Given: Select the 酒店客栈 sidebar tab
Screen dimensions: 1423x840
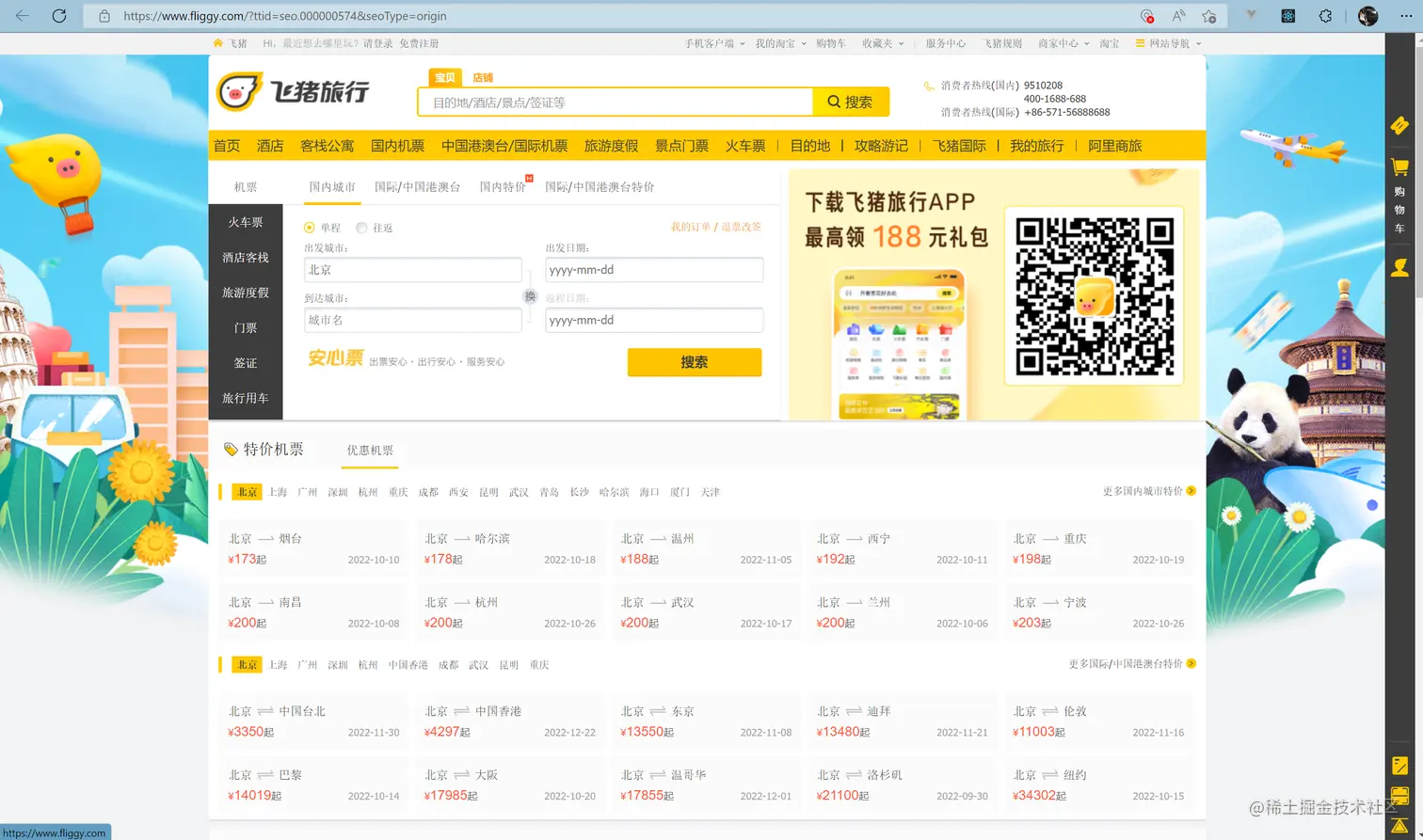Looking at the screenshot, I should 246,258.
